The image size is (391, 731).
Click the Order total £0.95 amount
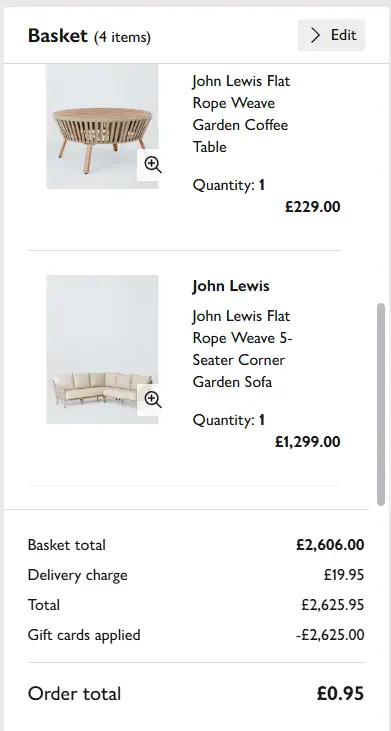coord(340,694)
